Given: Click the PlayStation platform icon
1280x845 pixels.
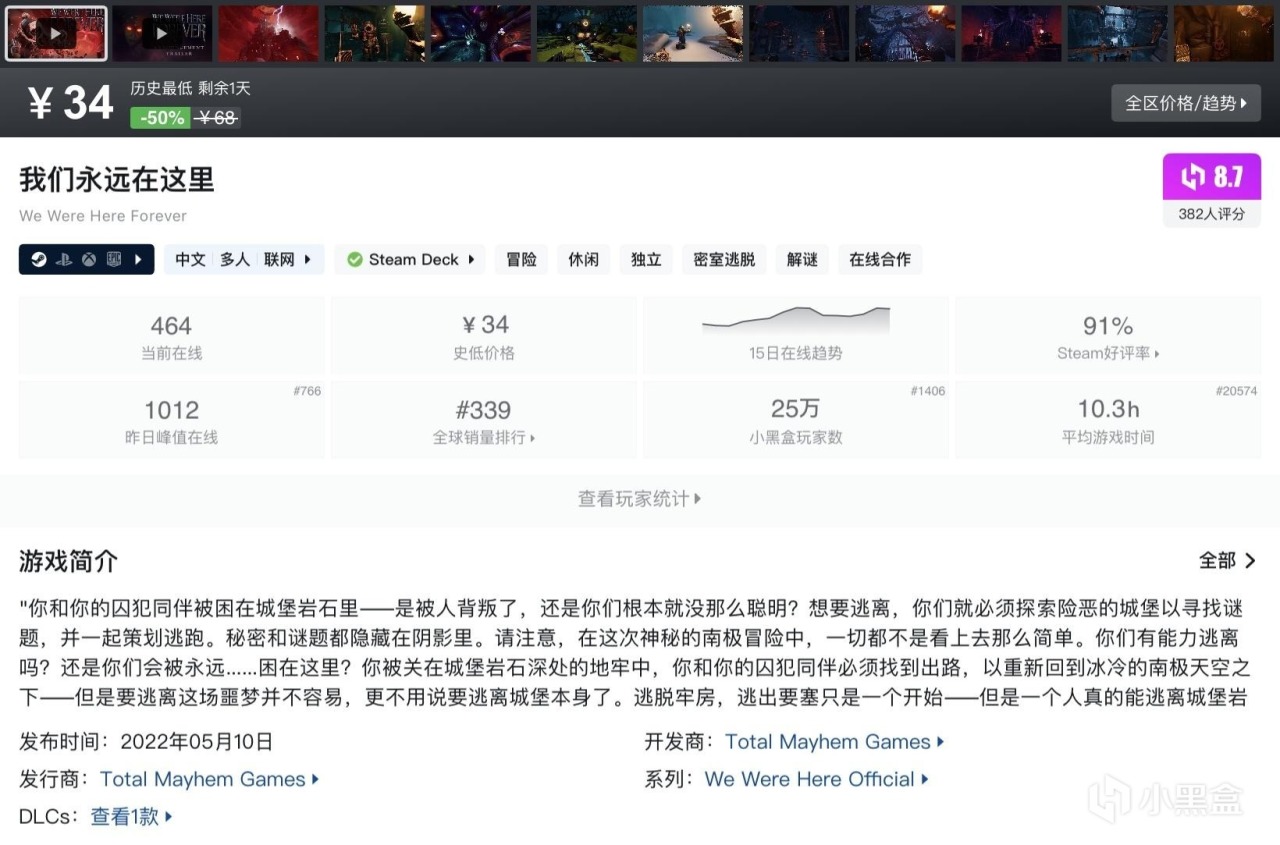Looking at the screenshot, I should click(x=64, y=259).
